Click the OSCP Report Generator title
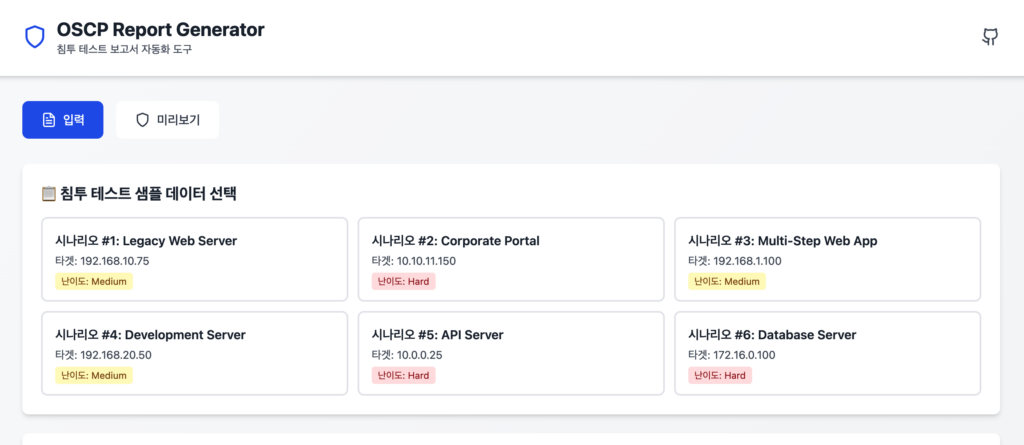 (161, 30)
